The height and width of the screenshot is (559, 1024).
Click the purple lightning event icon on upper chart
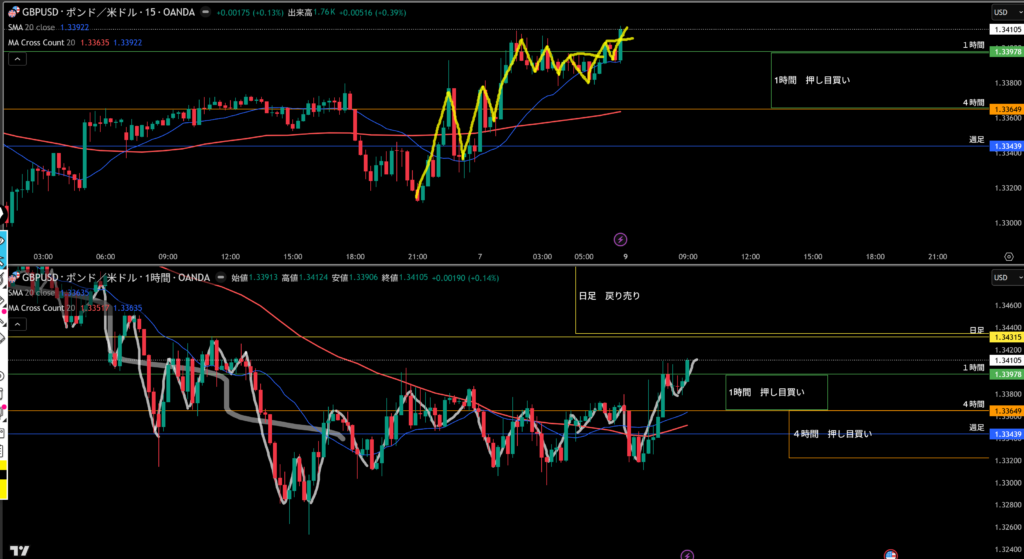[x=620, y=239]
